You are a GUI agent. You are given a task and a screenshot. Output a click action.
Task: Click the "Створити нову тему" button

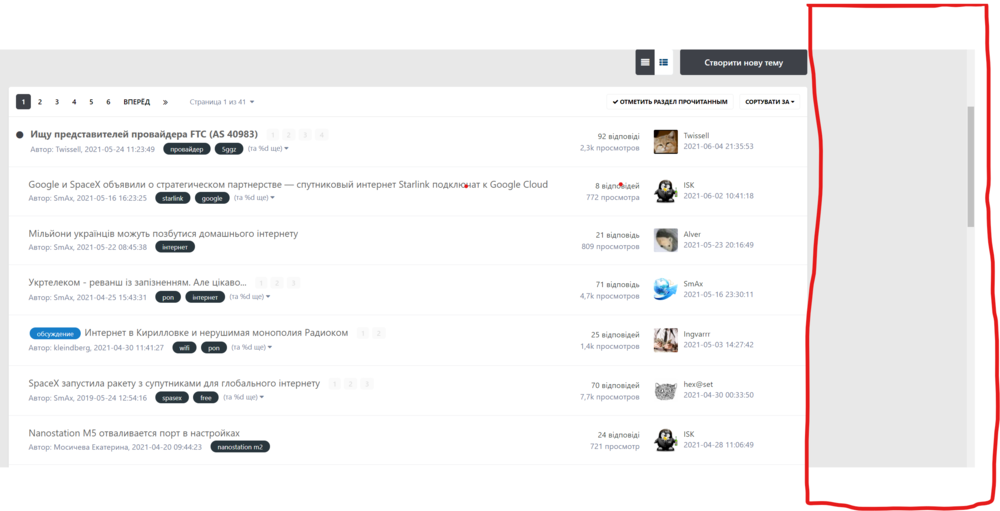coord(743,62)
